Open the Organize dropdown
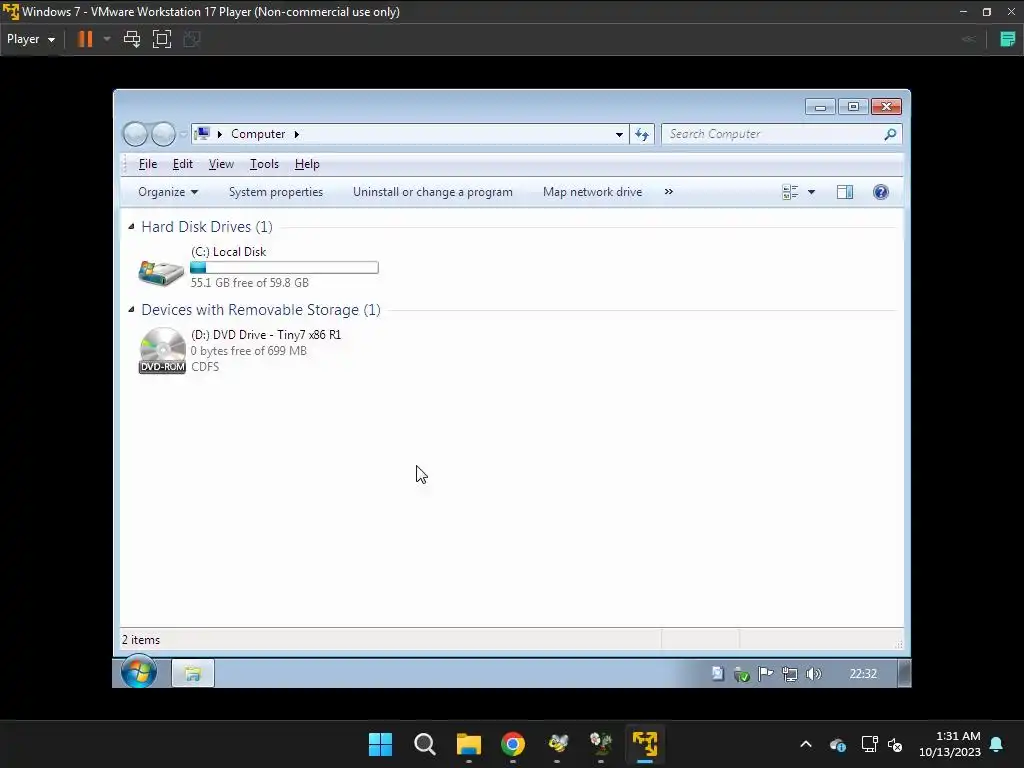The image size is (1024, 768). 168,192
